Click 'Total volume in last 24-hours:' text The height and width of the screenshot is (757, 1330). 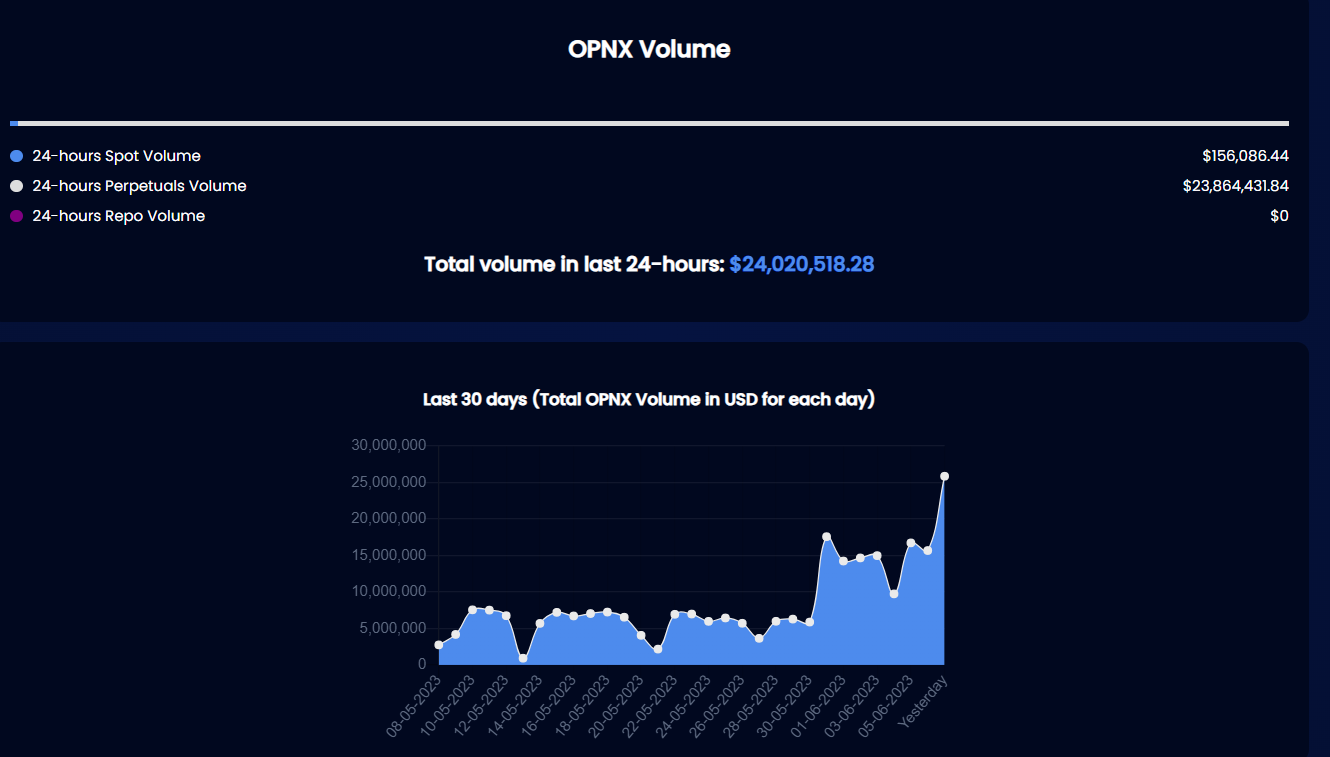click(574, 264)
